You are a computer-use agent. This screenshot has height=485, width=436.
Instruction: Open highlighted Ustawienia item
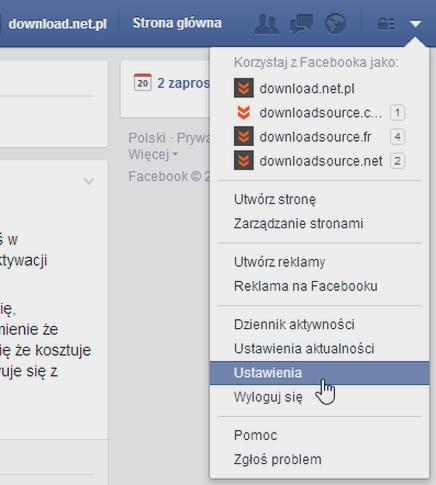click(319, 373)
